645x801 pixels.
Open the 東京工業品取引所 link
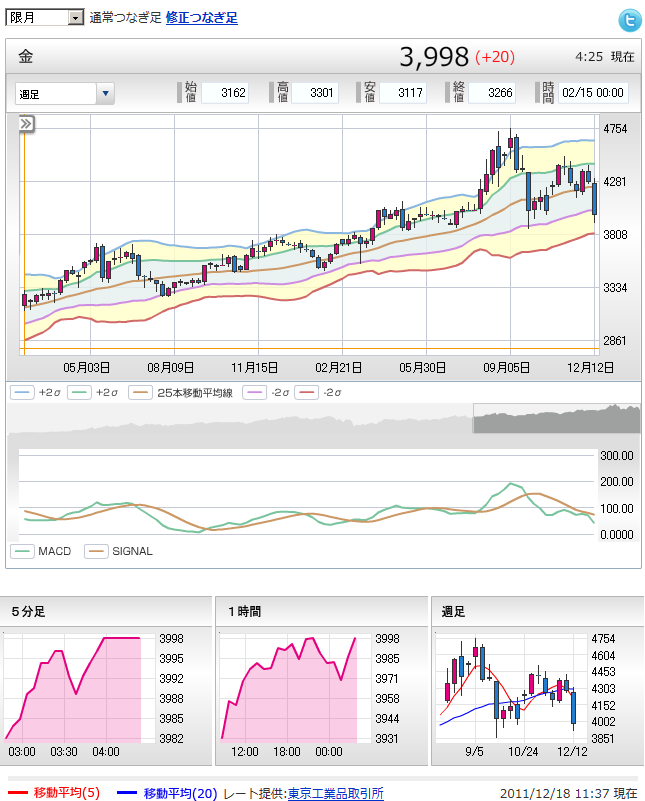coord(335,792)
